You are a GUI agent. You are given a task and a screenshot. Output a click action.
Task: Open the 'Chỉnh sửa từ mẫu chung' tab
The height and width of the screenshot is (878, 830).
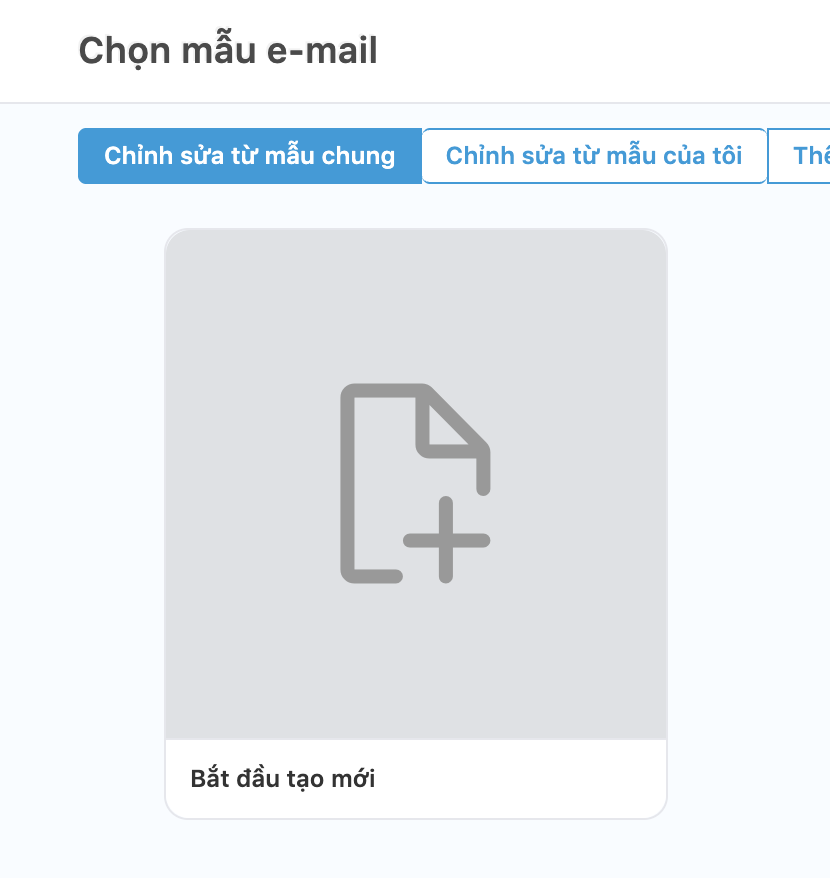(250, 156)
